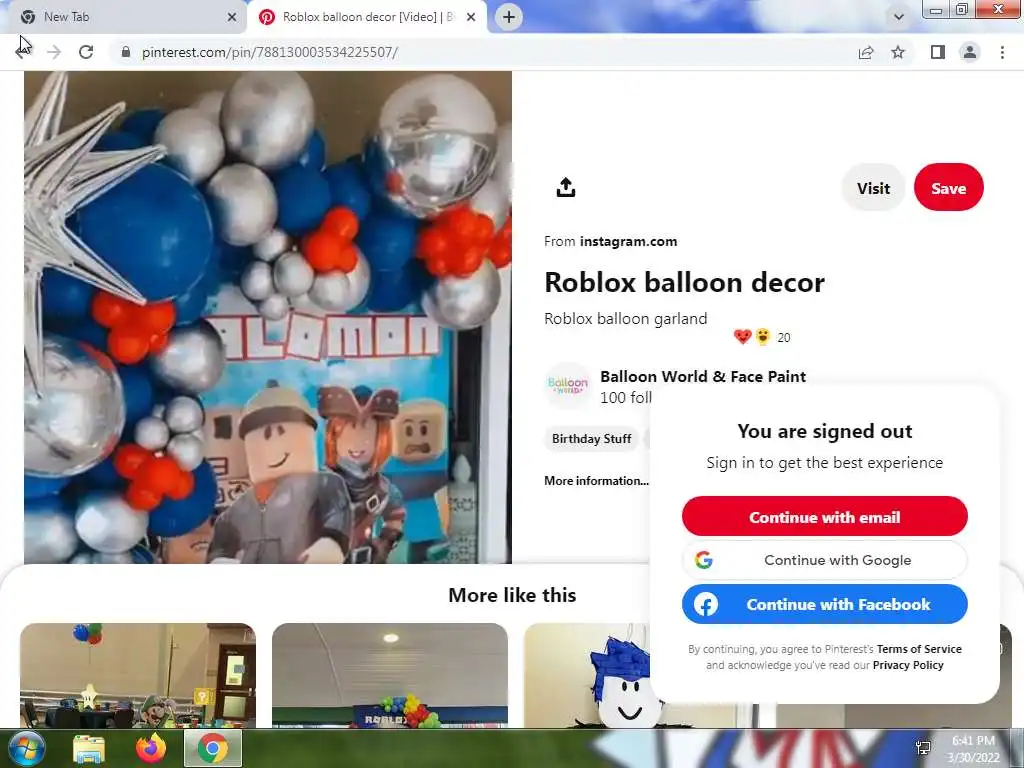Click the Roblox balloon decor title
The image size is (1024, 768).
click(x=684, y=283)
